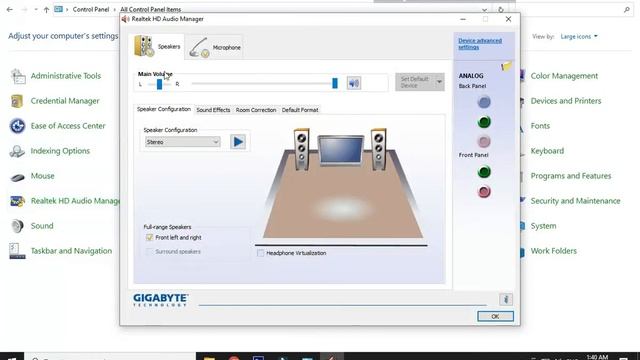This screenshot has height=360, width=640.
Task: Open Keyboard settings in Control Panel
Action: (x=547, y=151)
